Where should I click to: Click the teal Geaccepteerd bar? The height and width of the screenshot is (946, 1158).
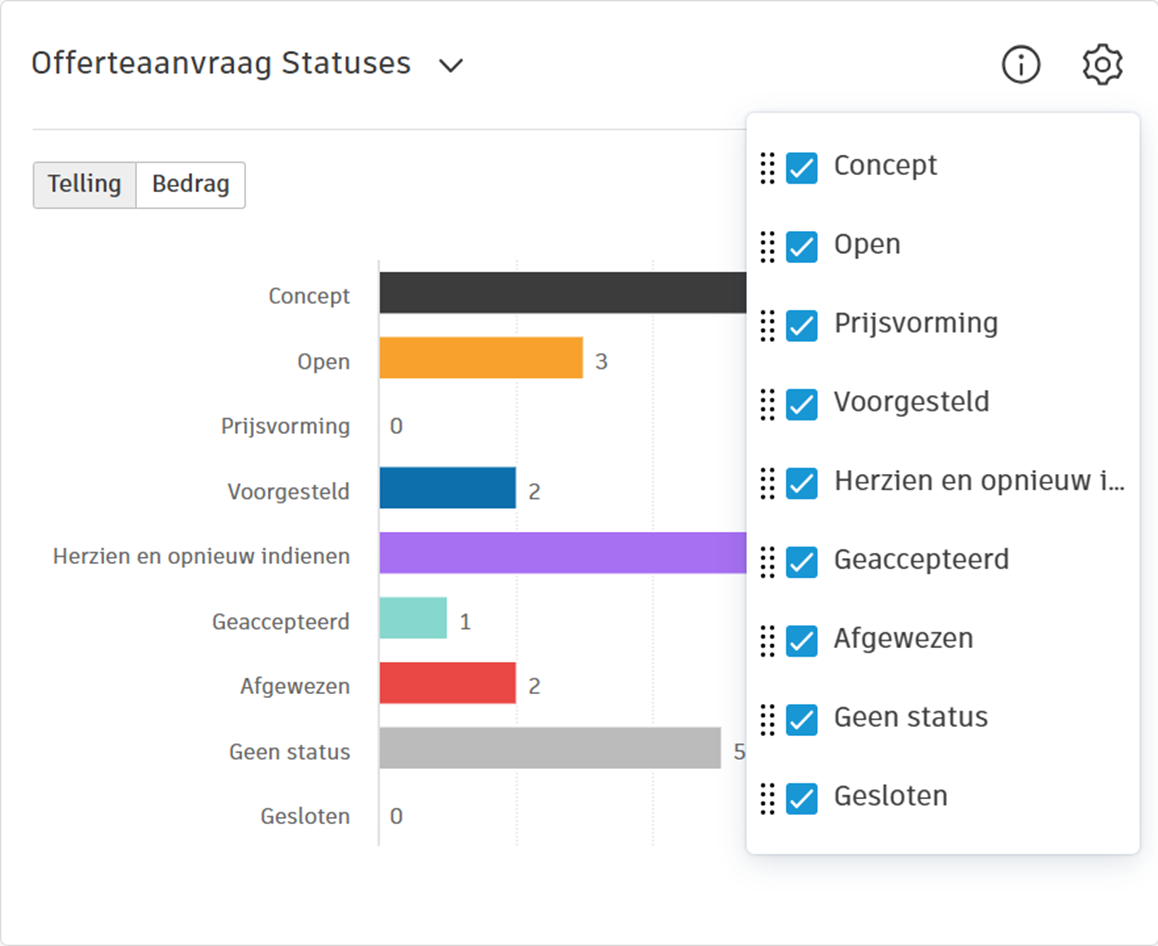pyautogui.click(x=413, y=618)
